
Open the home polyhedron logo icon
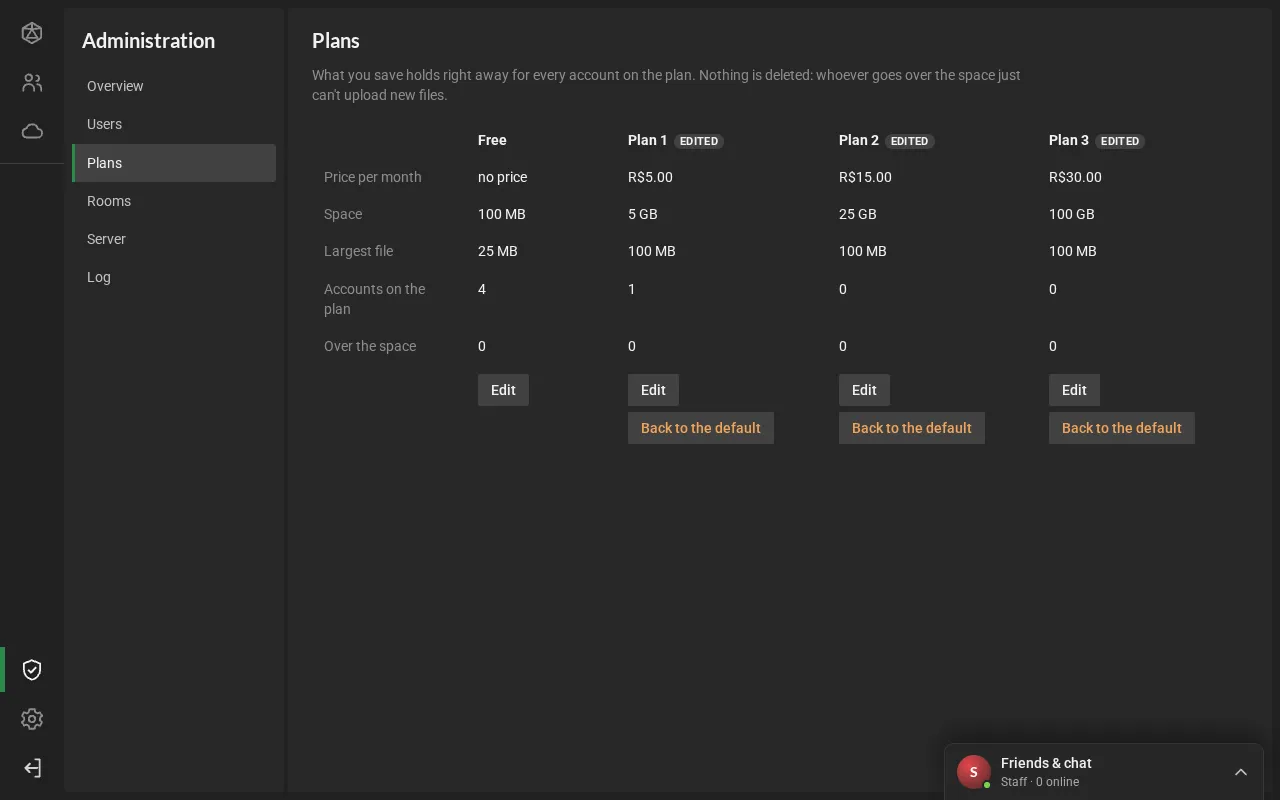(32, 33)
